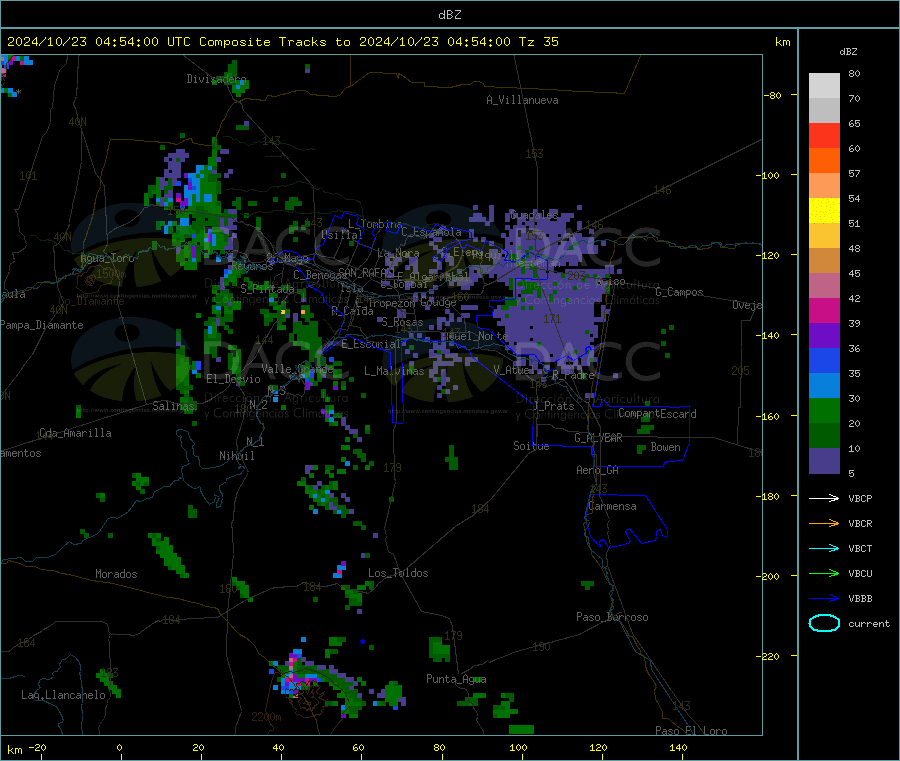Click the 'Guadales' map label

click(x=533, y=215)
